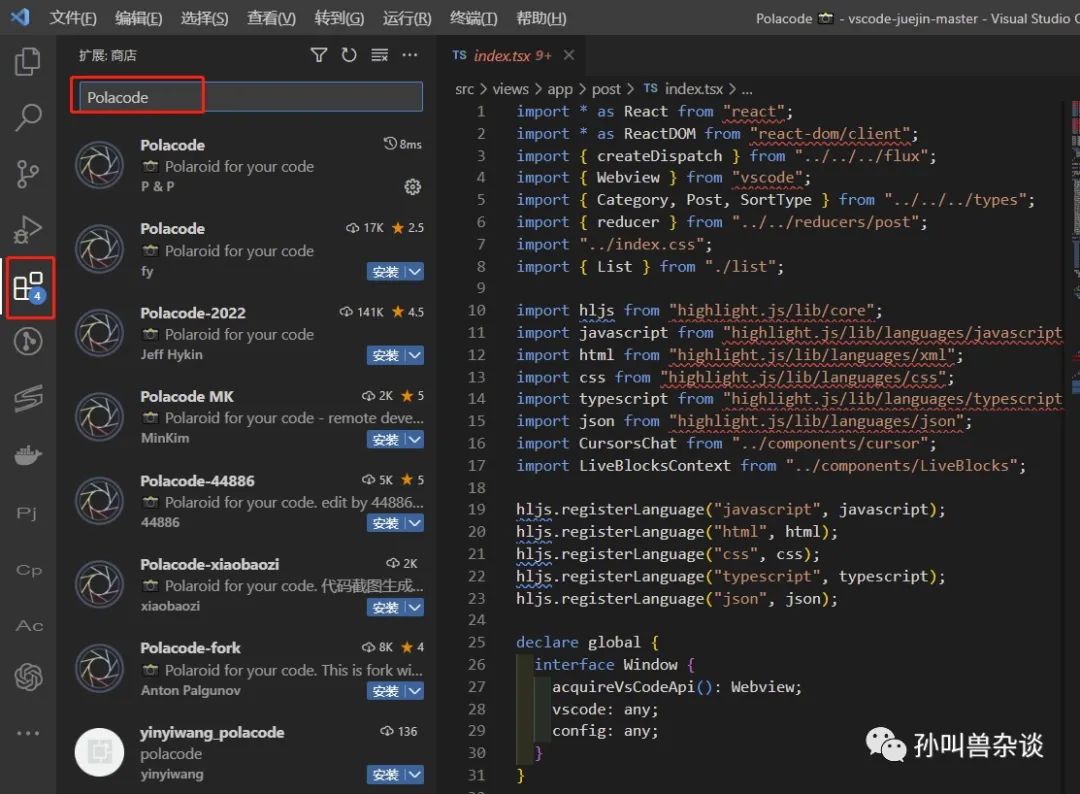Open Extensions panel more actions menu
The image size is (1080, 794).
pos(409,55)
